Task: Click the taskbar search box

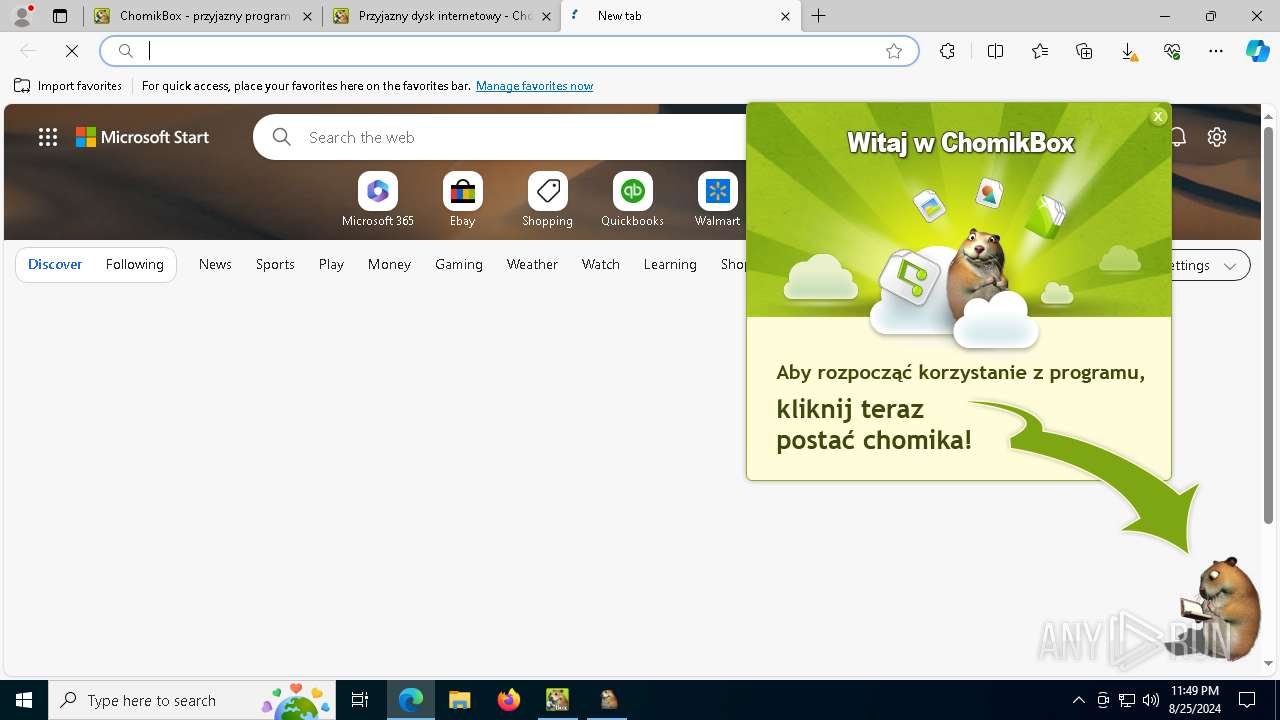Action: pyautogui.click(x=192, y=700)
